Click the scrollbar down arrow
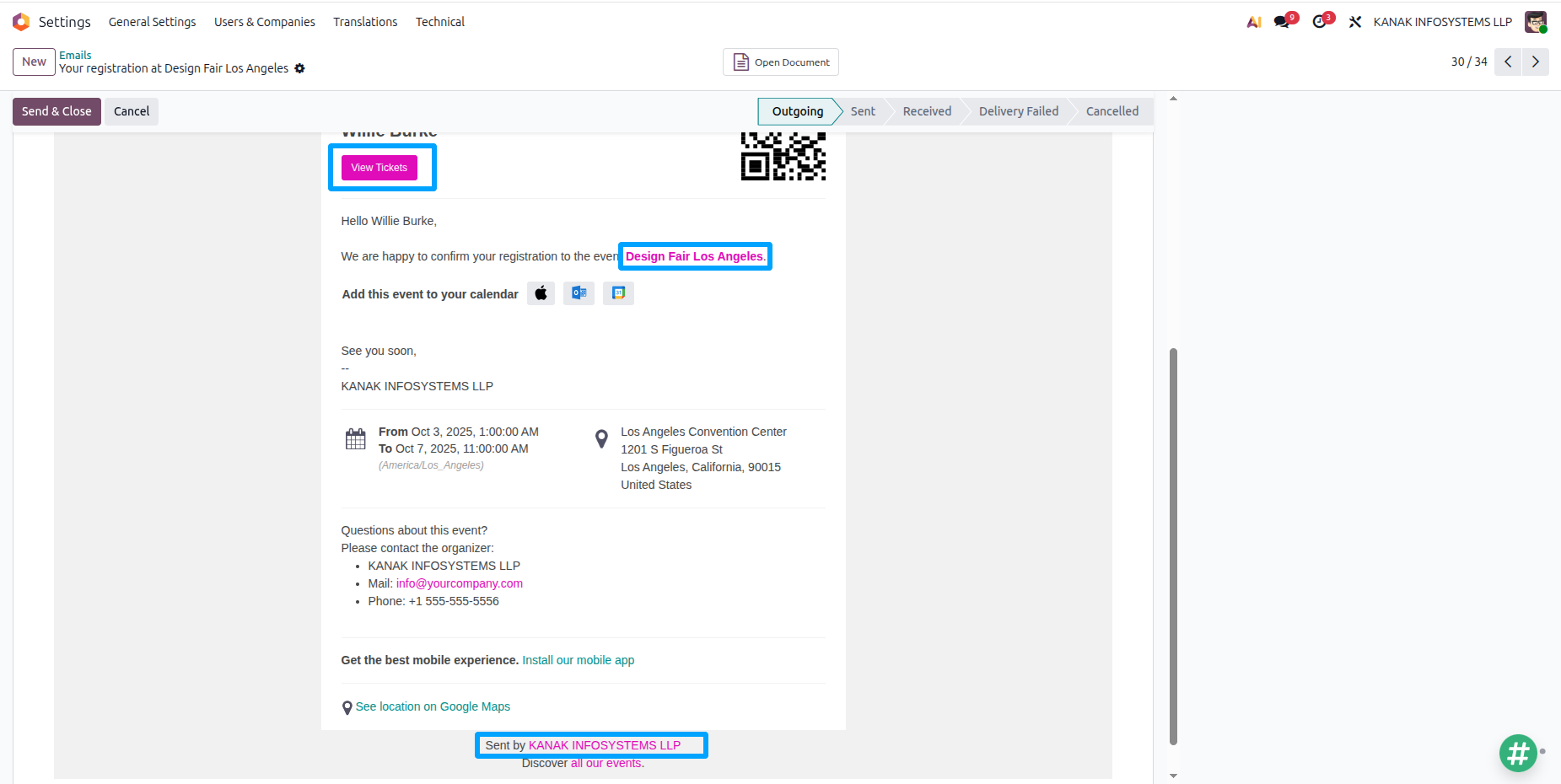The width and height of the screenshot is (1561, 784). coord(1173,776)
